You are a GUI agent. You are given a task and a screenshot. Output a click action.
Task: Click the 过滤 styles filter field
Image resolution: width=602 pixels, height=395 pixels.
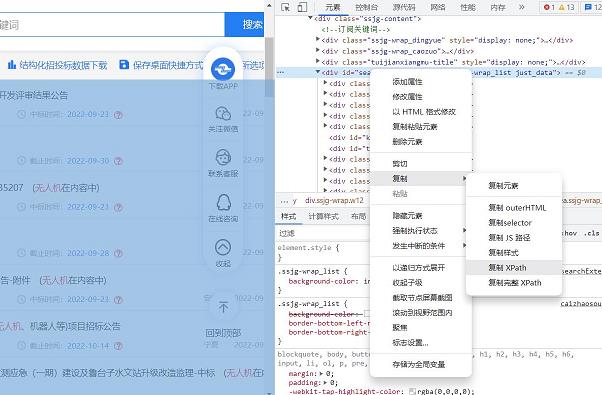323,233
